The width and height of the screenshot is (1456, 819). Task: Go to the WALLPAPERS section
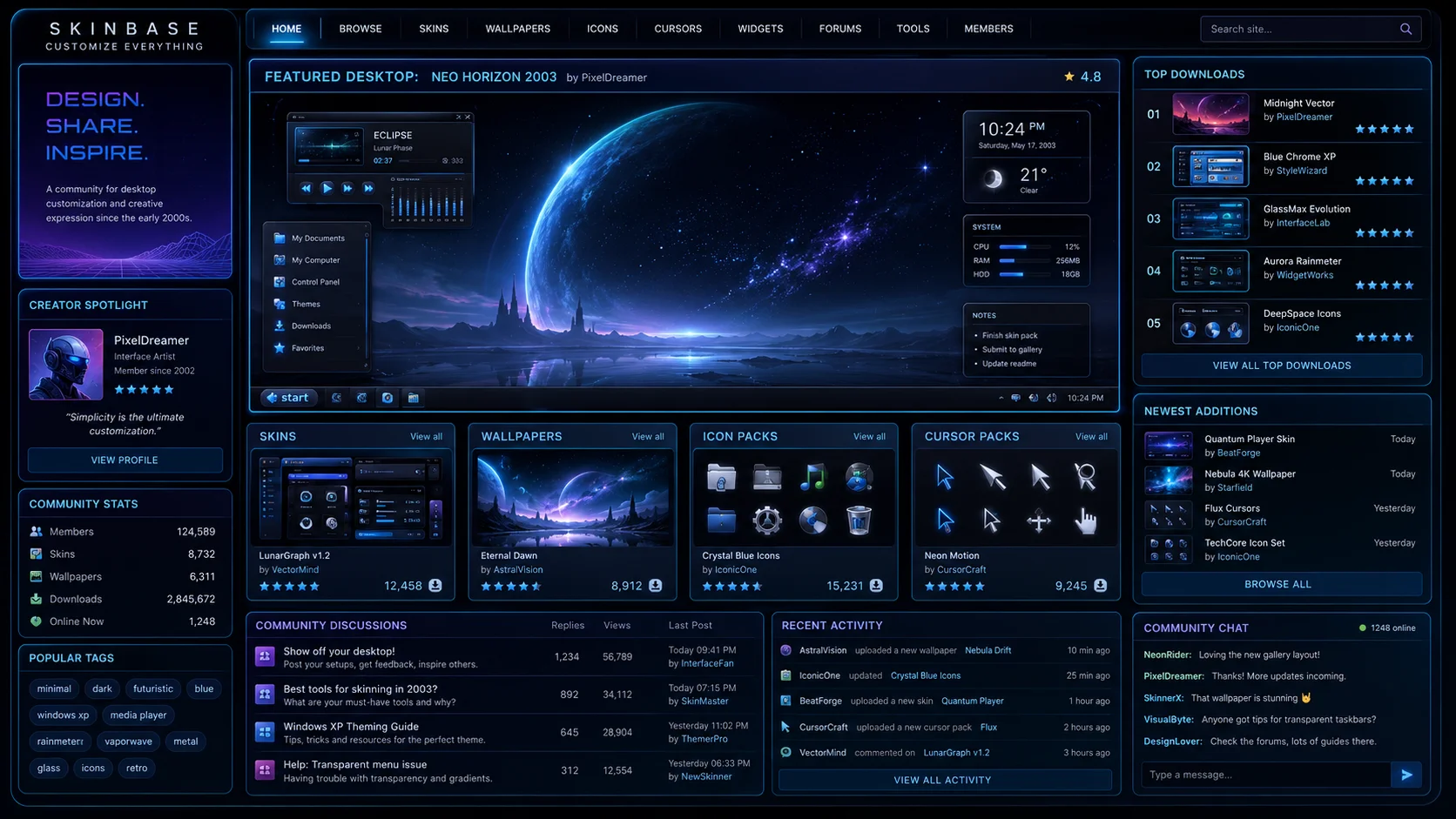pos(518,29)
